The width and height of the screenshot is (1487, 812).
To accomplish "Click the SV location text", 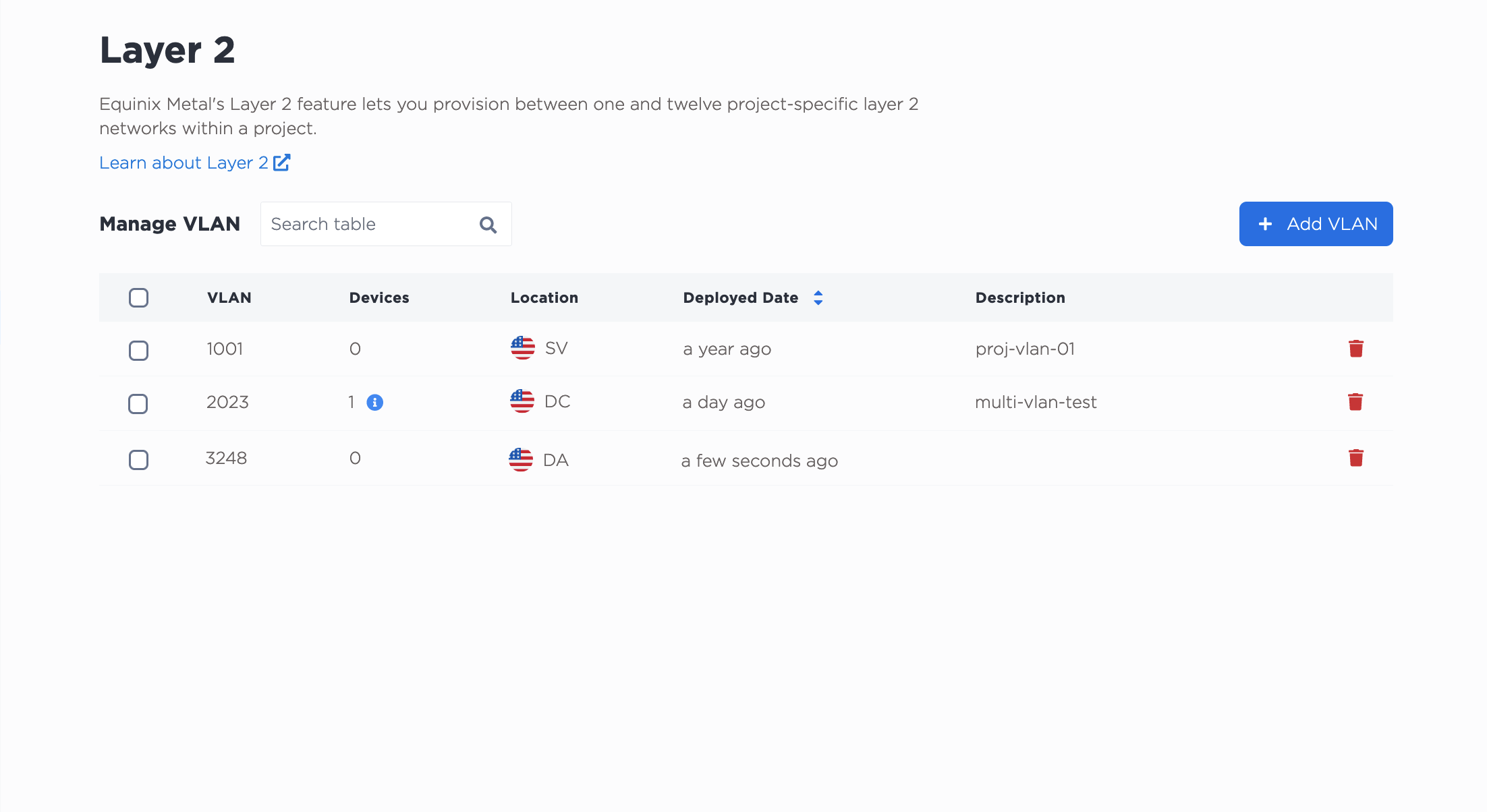I will pos(557,348).
